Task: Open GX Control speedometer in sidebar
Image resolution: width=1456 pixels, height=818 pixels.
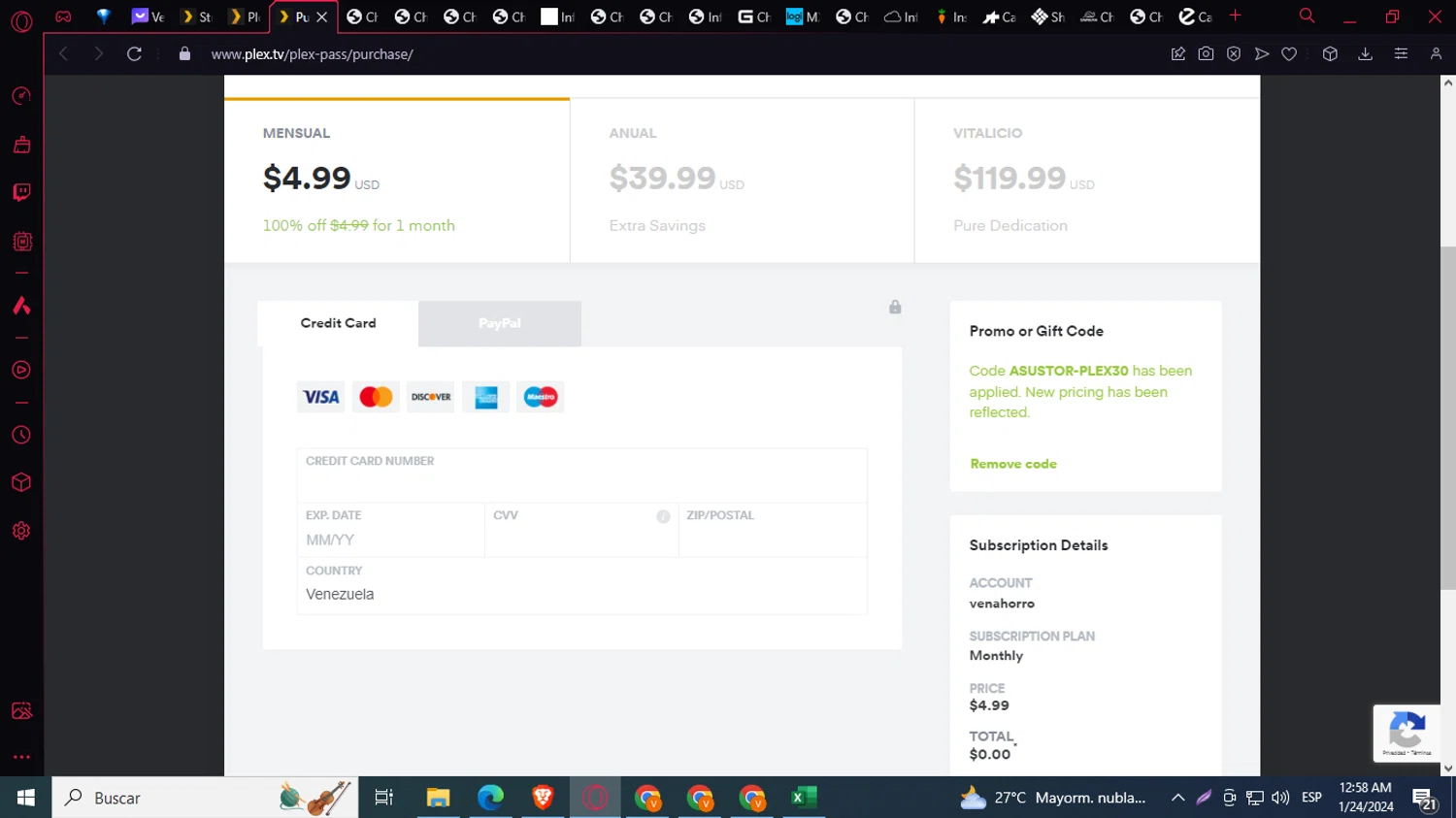Action: pos(21,96)
